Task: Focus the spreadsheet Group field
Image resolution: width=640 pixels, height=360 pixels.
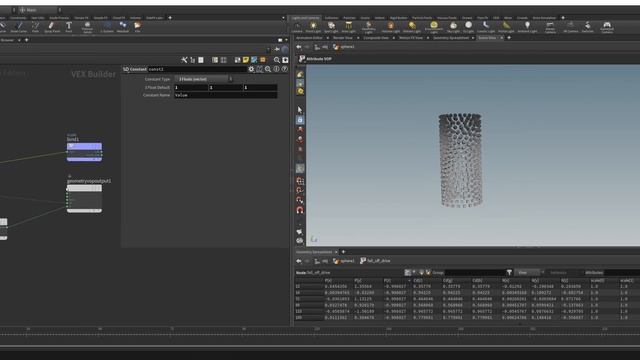Action: point(475,272)
